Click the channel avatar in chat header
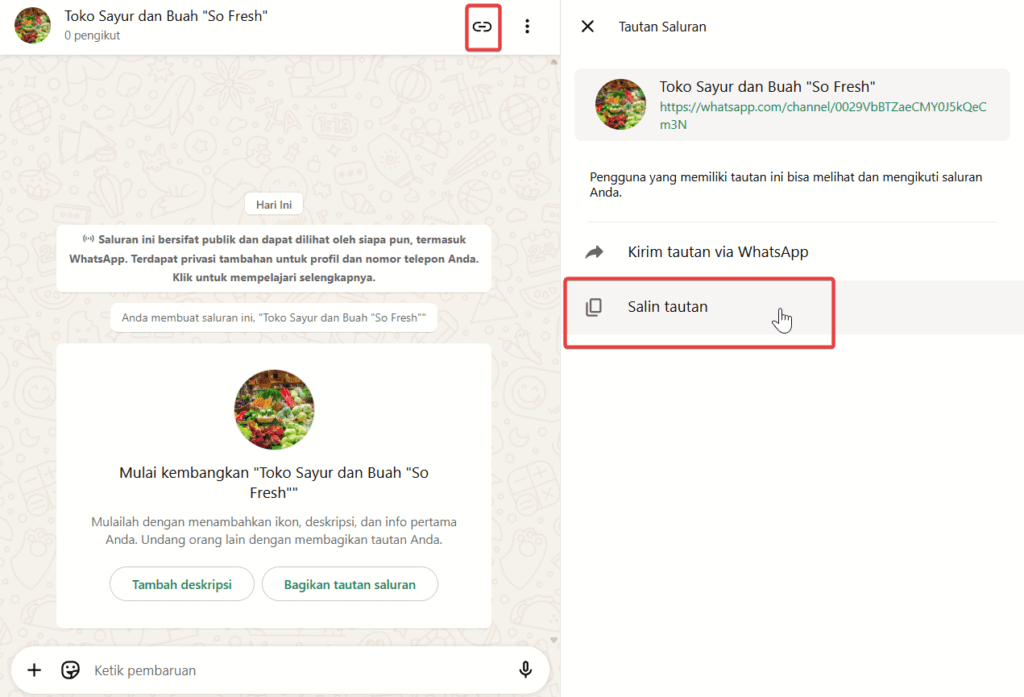Image resolution: width=1024 pixels, height=697 pixels. [33, 26]
